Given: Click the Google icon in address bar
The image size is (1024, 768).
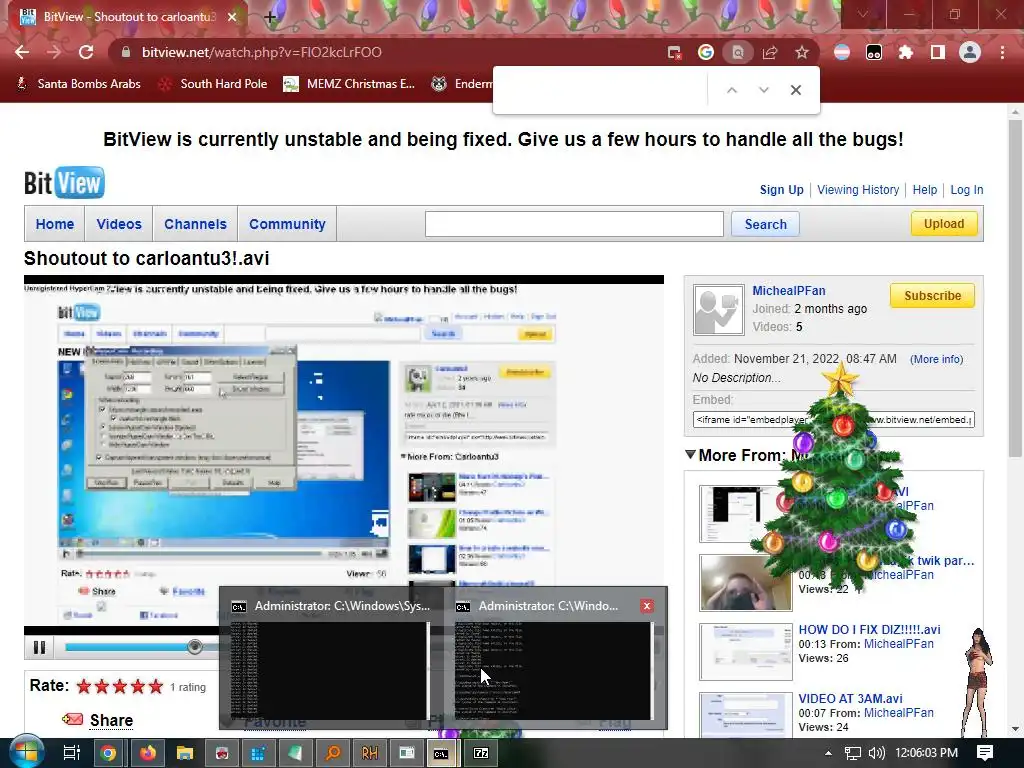Looking at the screenshot, I should [x=706, y=52].
